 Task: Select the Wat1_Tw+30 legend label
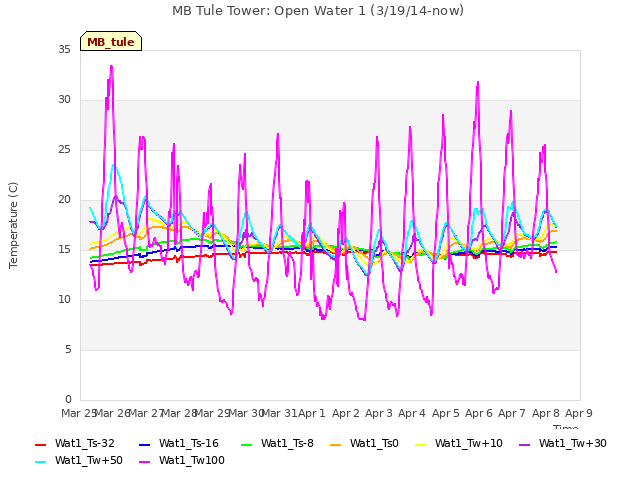pyautogui.click(x=573, y=444)
